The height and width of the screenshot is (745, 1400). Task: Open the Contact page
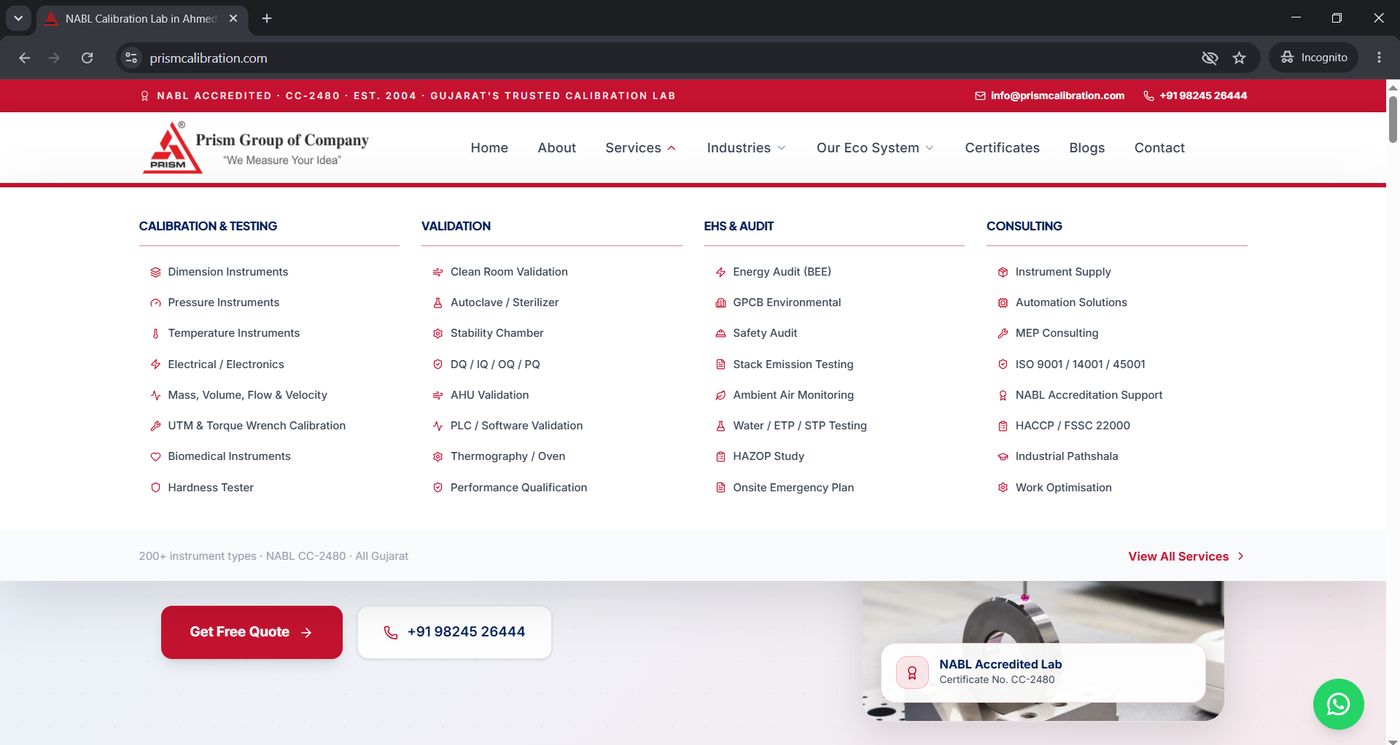[1159, 148]
